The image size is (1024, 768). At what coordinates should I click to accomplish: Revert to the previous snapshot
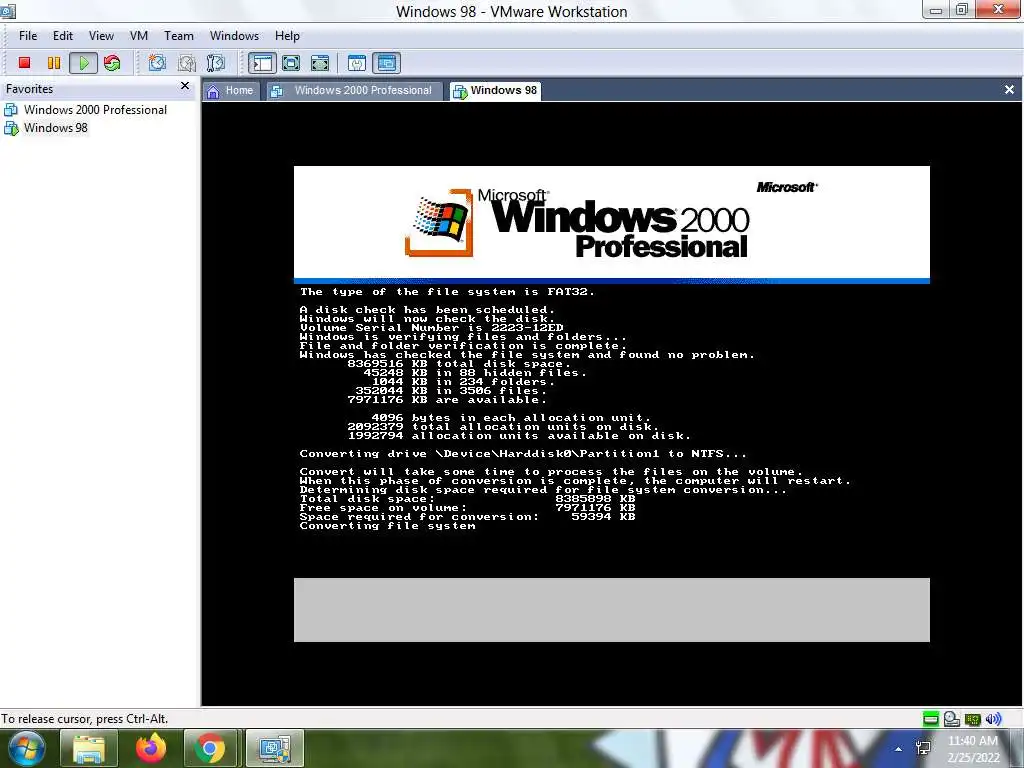point(186,63)
